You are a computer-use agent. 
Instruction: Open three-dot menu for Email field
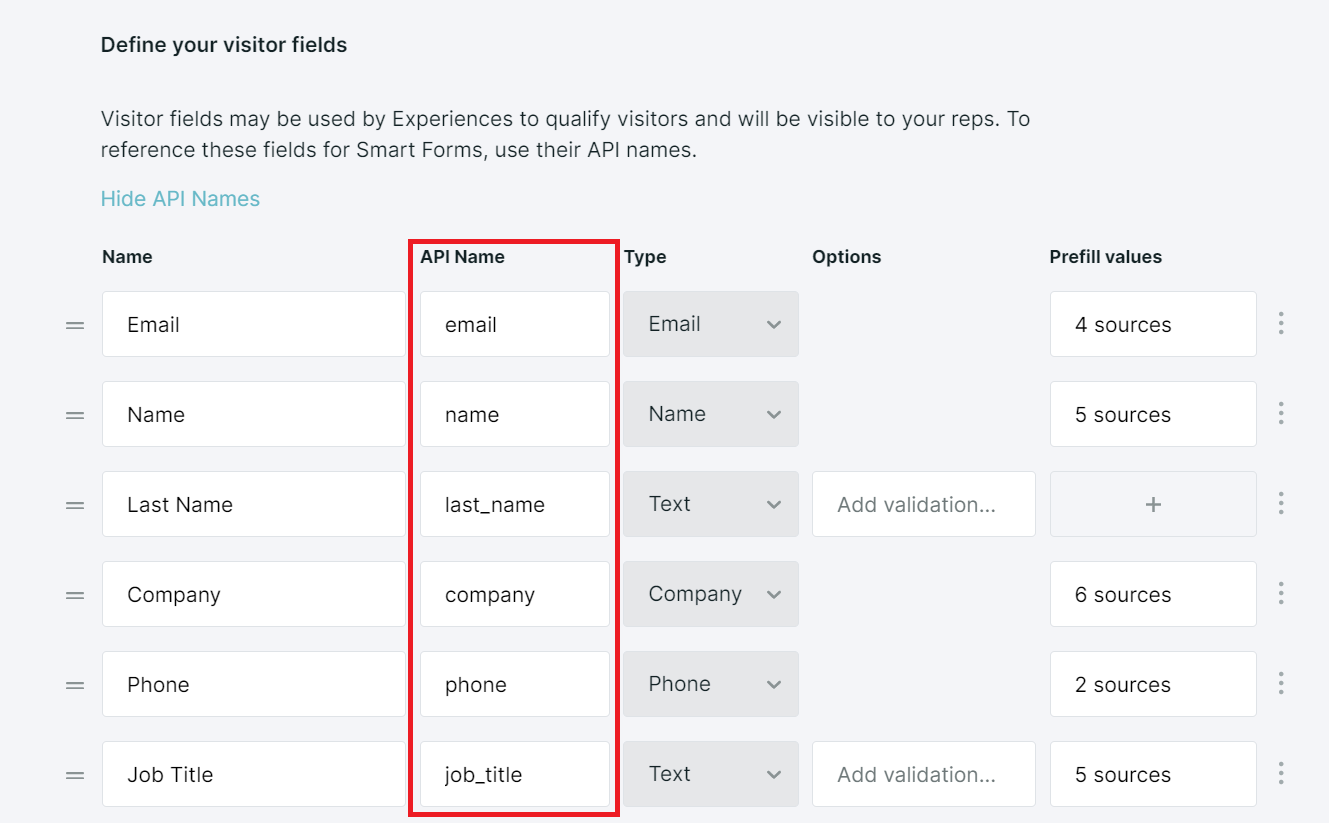[1281, 324]
